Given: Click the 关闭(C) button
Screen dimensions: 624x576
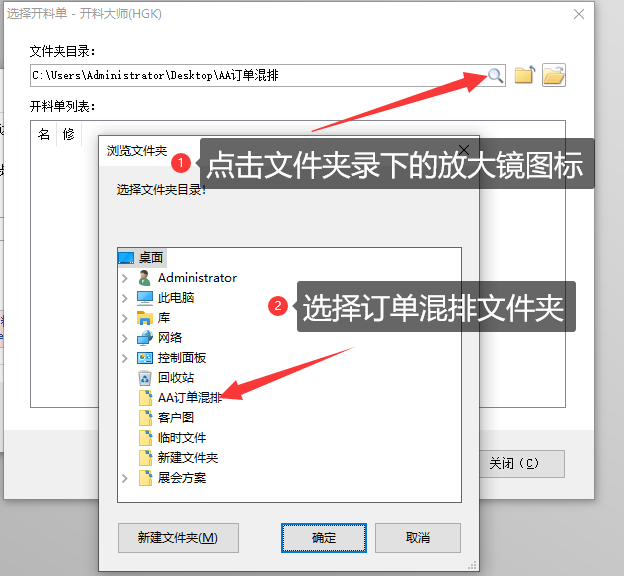Looking at the screenshot, I should (522, 463).
